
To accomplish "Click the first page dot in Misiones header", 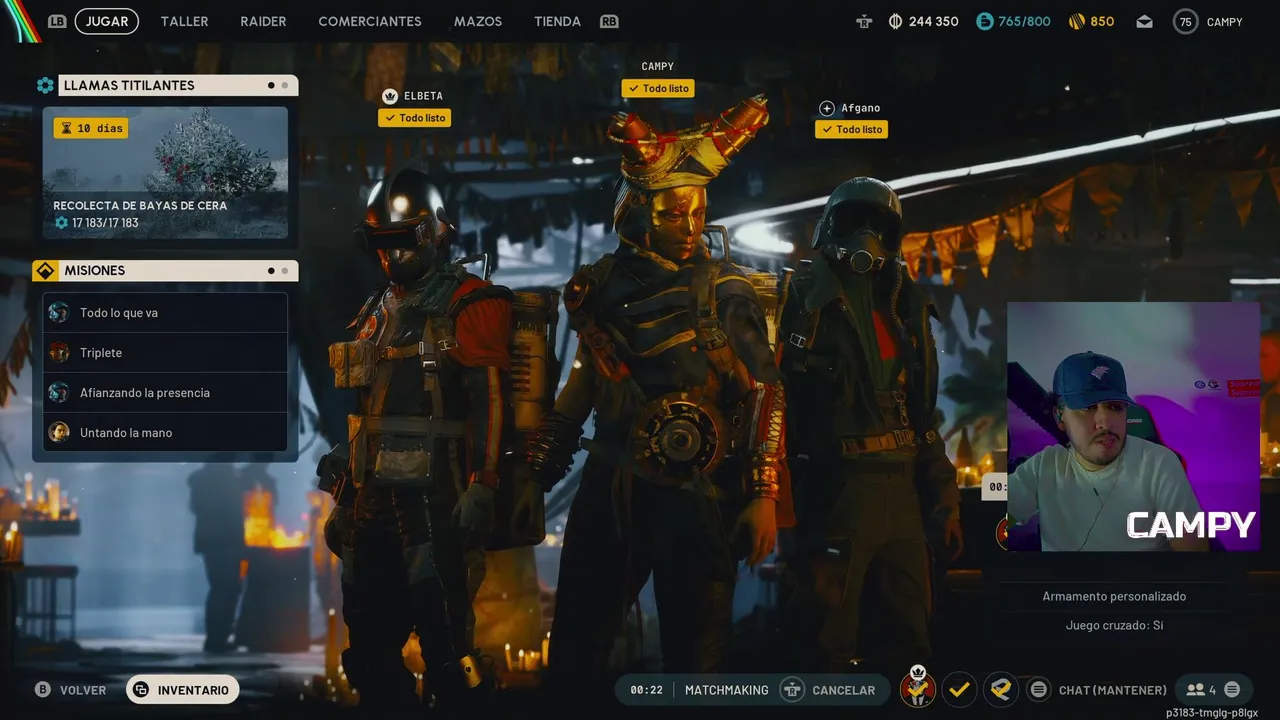I will coord(271,270).
